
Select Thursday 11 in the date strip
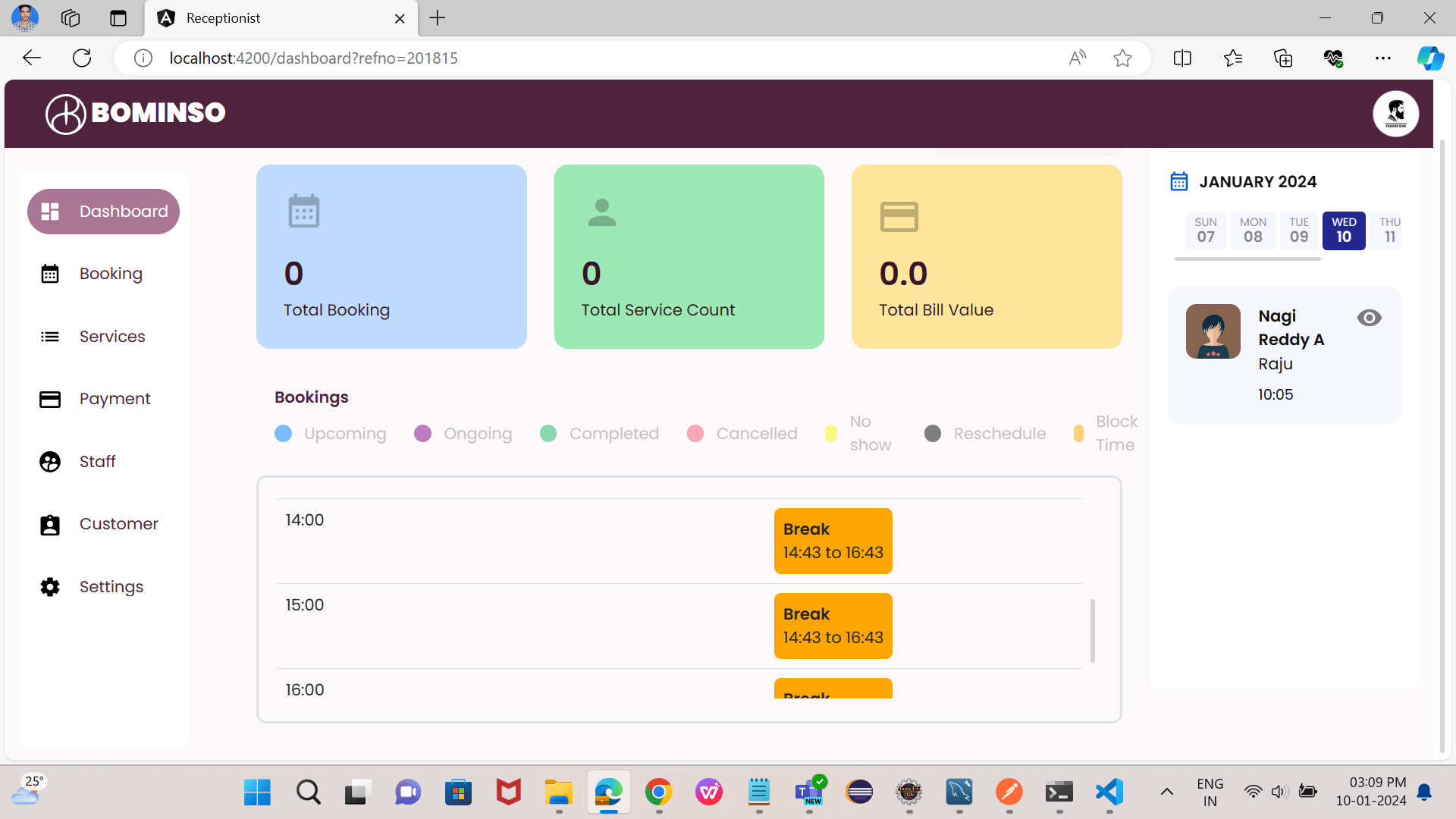click(x=1389, y=231)
